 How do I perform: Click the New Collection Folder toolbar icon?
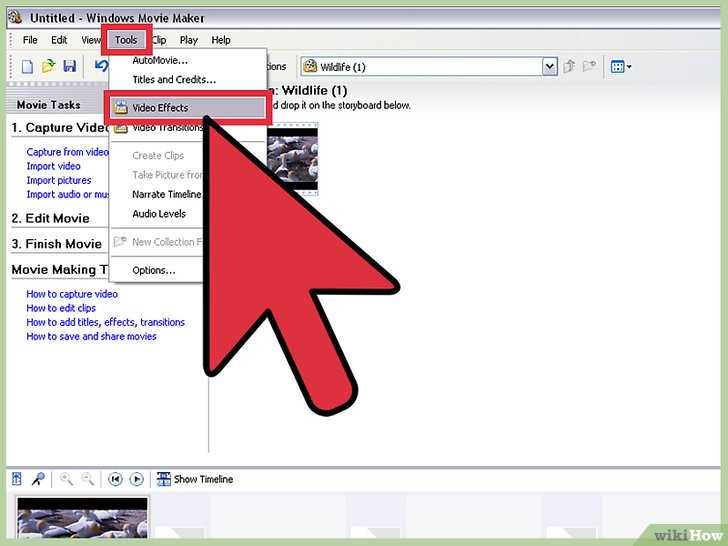pyautogui.click(x=590, y=66)
